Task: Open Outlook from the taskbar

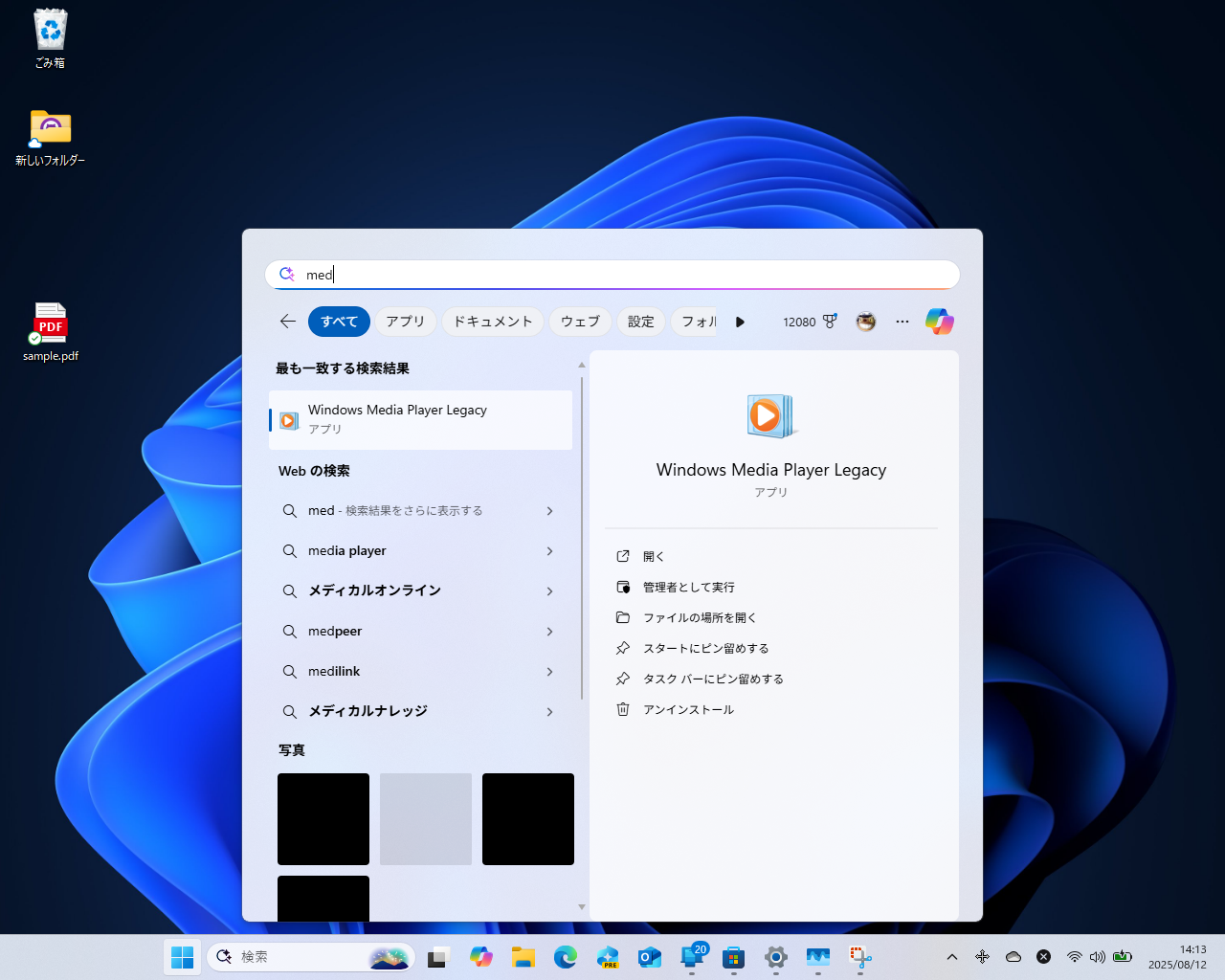Action: pos(650,956)
